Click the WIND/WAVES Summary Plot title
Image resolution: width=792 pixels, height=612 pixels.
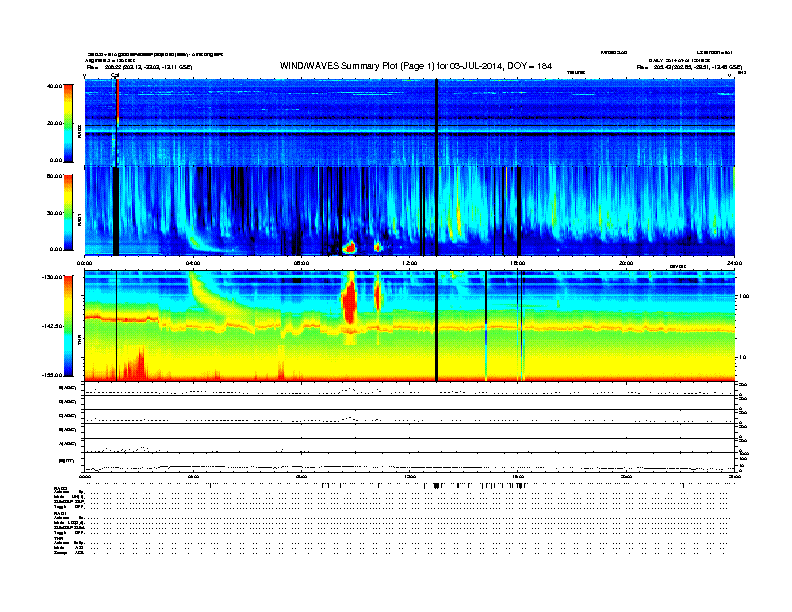click(x=416, y=66)
